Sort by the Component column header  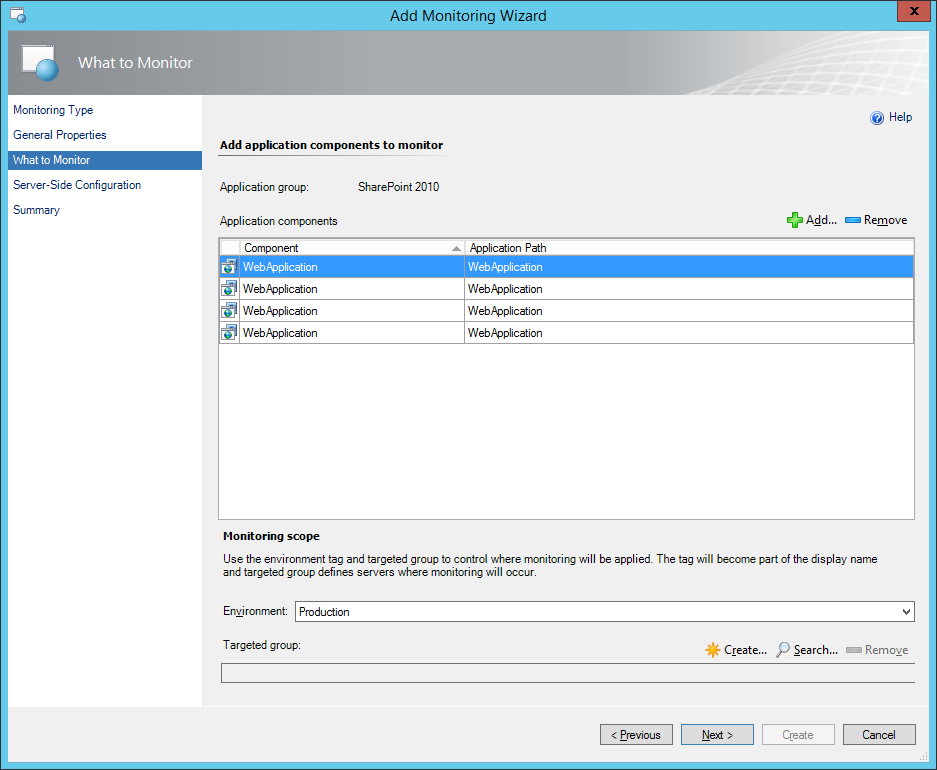(351, 248)
